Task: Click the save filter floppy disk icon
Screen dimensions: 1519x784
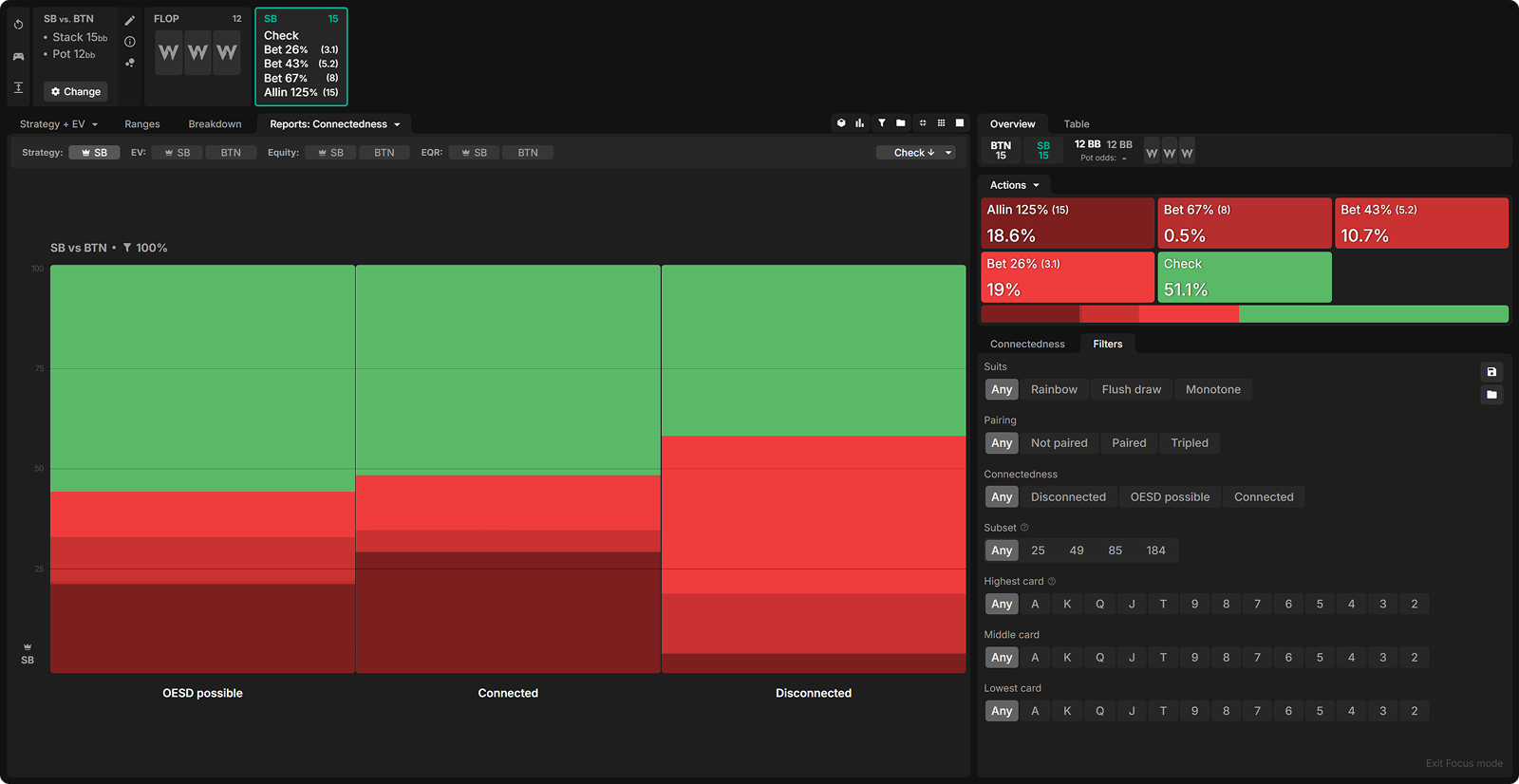Action: pos(1491,372)
